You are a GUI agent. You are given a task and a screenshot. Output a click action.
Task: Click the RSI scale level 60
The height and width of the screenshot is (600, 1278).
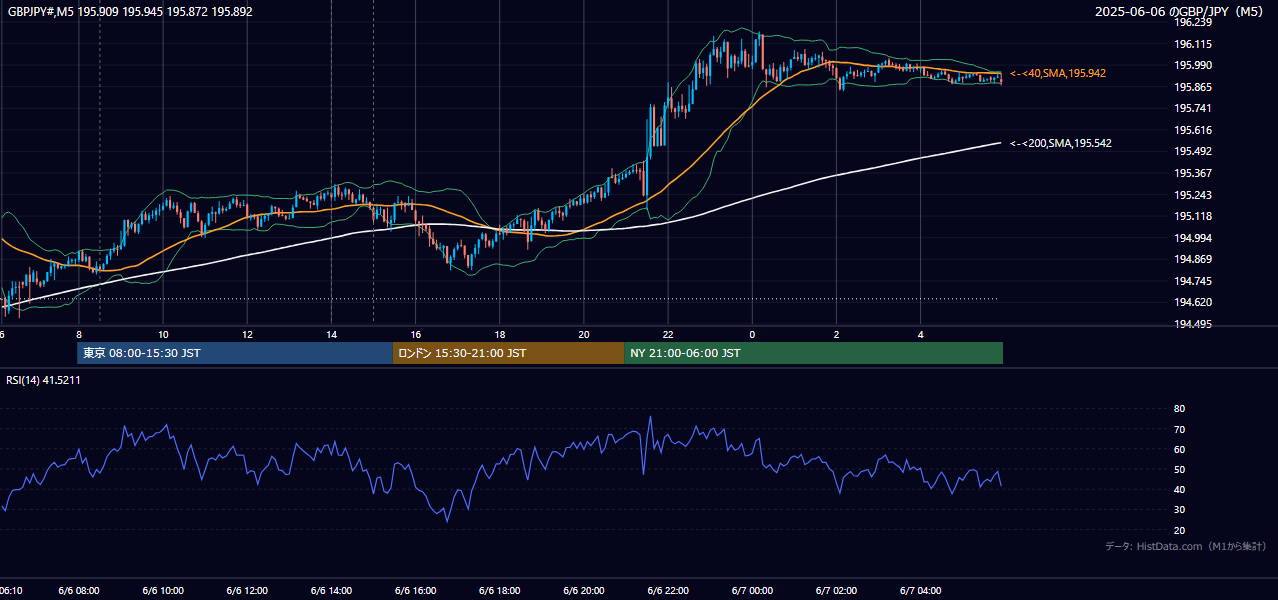pyautogui.click(x=1179, y=450)
